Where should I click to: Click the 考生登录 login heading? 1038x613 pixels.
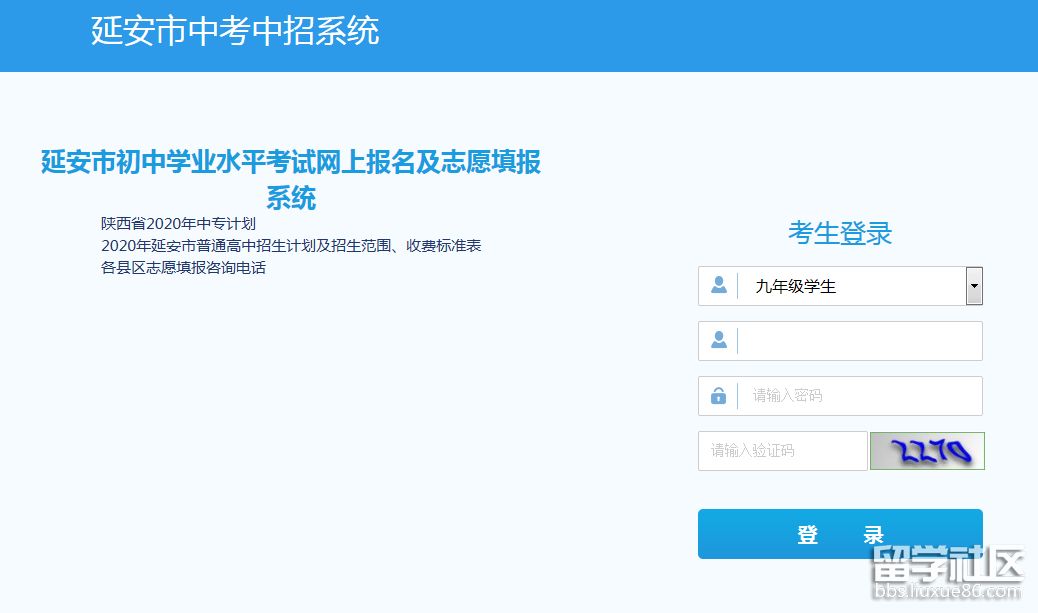tap(840, 233)
